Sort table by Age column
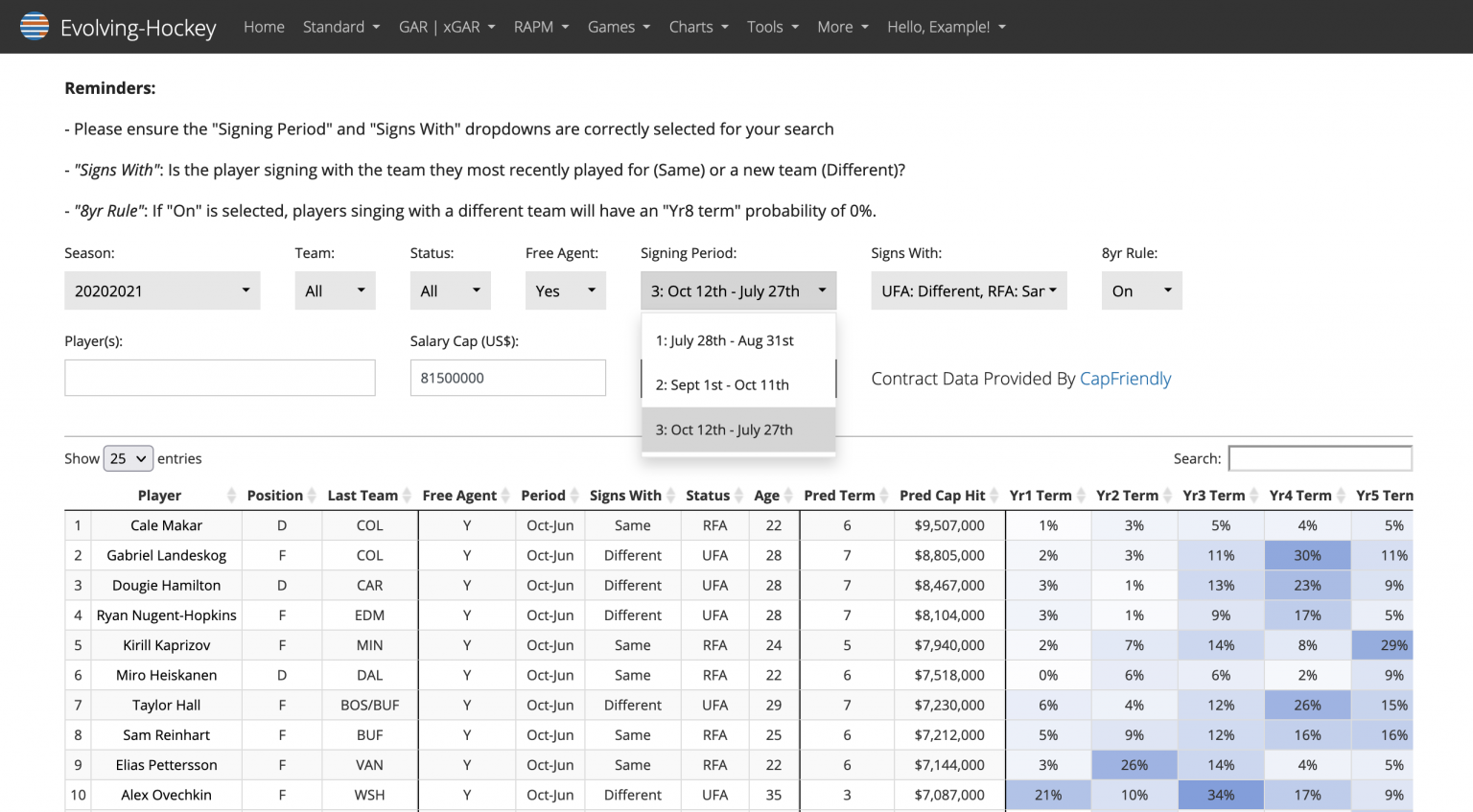The height and width of the screenshot is (812, 1473). (x=766, y=496)
